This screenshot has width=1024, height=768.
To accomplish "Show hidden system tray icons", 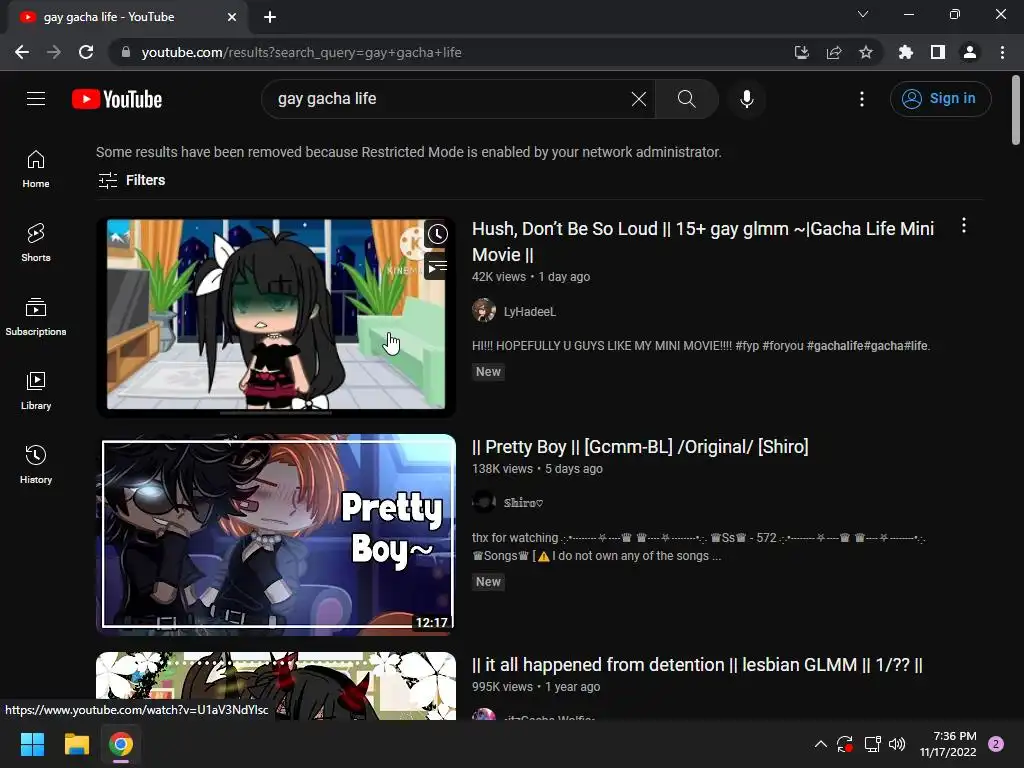I will click(820, 744).
